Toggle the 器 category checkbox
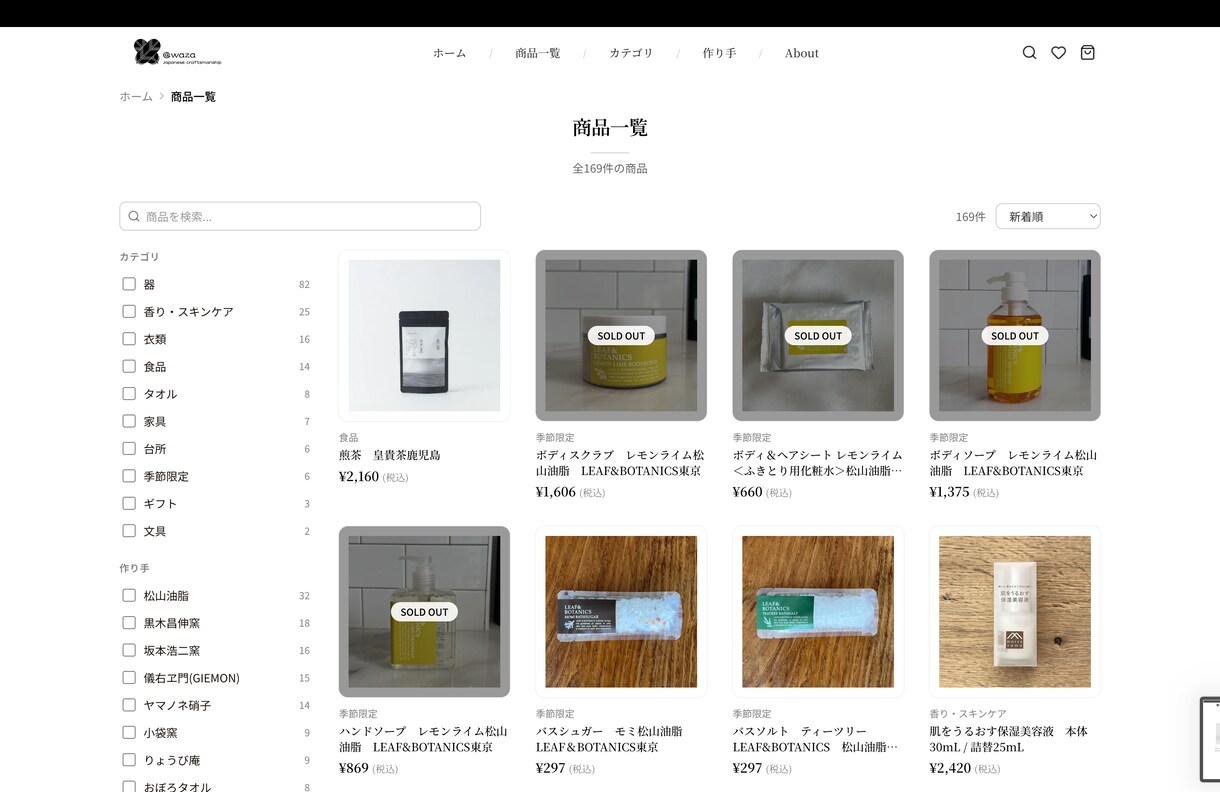This screenshot has height=792, width=1220. pyautogui.click(x=129, y=284)
